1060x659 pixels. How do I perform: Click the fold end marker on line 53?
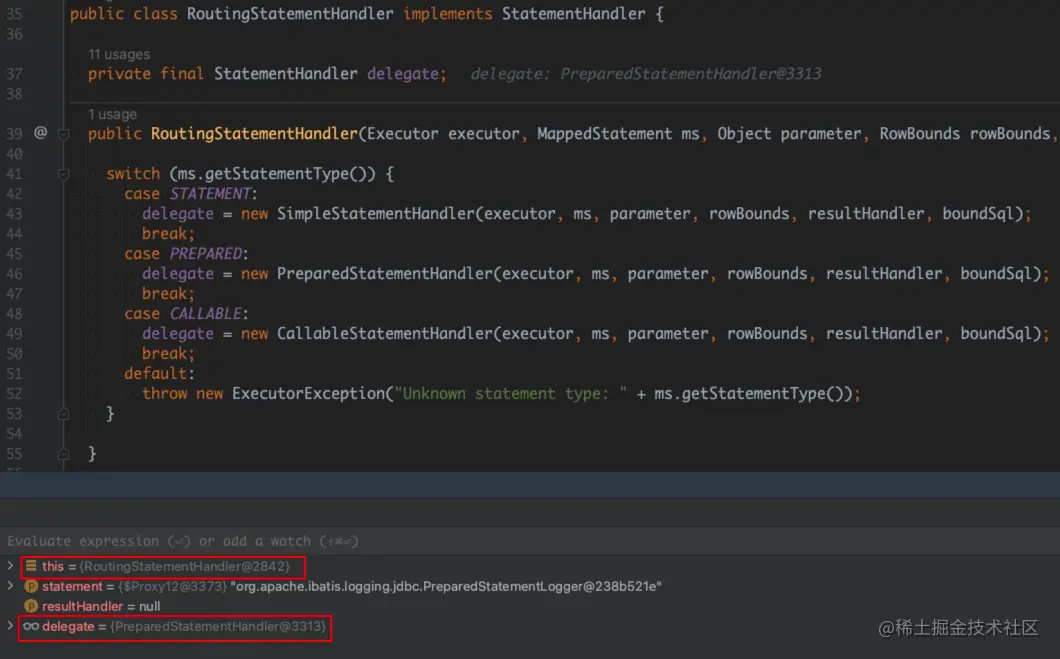(x=64, y=414)
